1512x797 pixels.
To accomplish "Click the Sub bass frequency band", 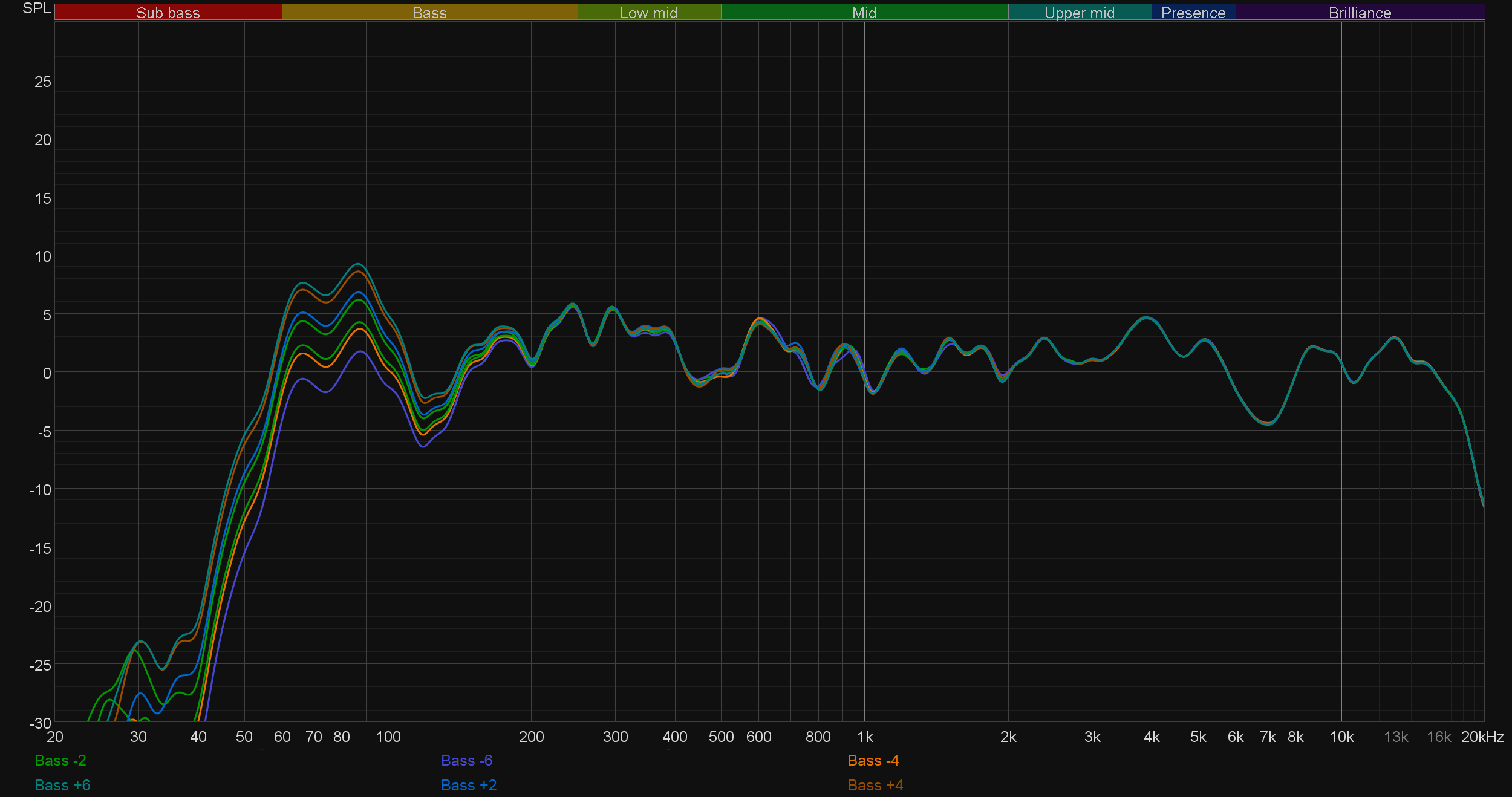I will 168,13.
